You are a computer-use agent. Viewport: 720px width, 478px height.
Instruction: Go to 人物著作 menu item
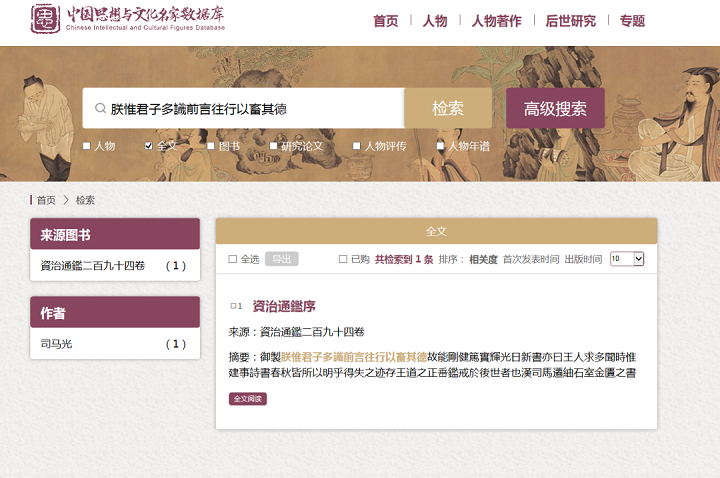click(x=496, y=21)
